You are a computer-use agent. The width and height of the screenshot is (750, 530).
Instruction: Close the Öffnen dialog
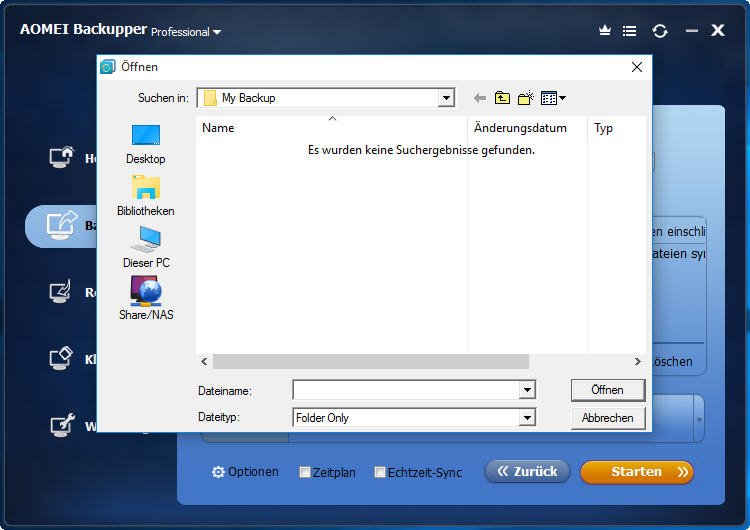pyautogui.click(x=637, y=67)
